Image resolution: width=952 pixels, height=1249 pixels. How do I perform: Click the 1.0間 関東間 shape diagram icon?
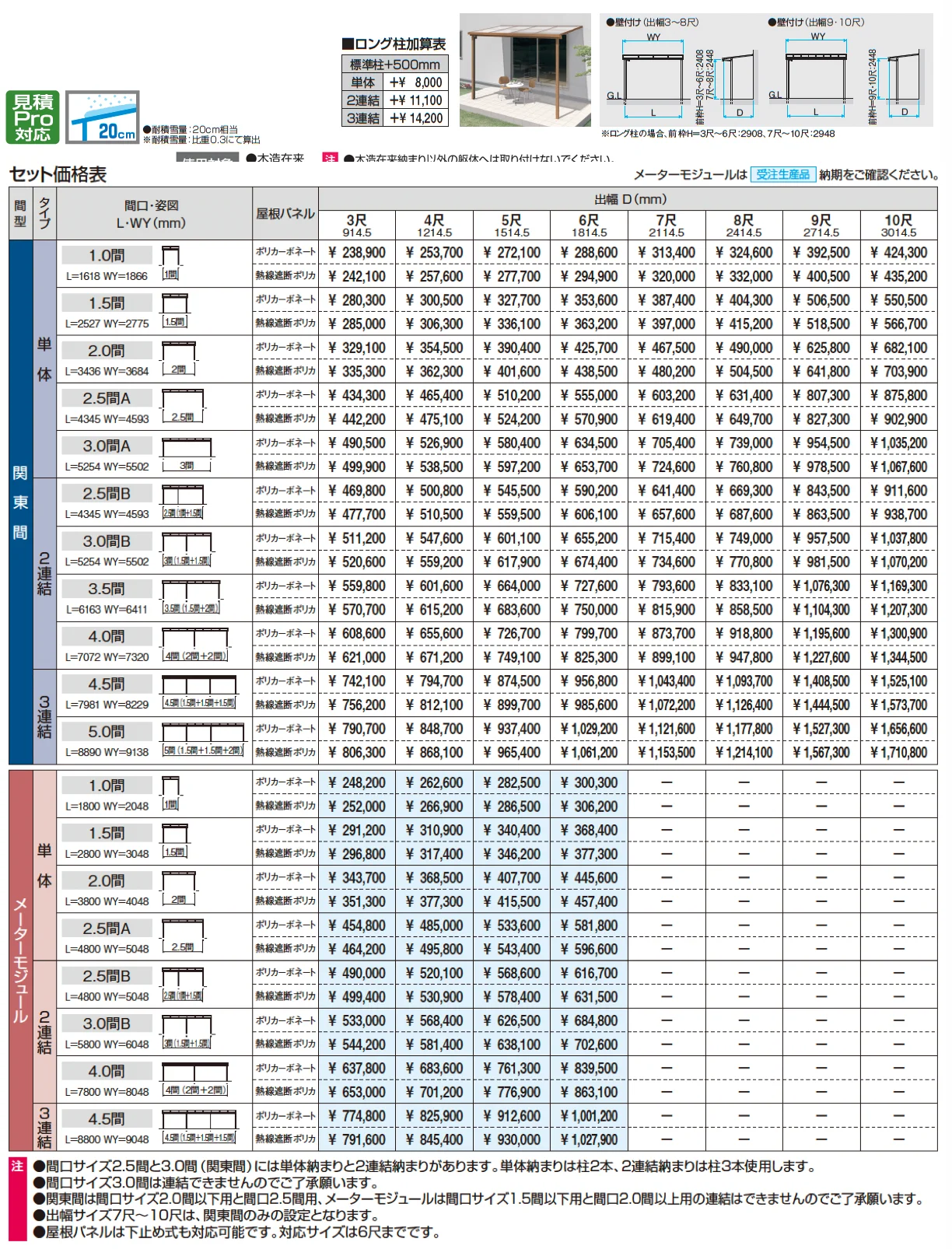pos(171,263)
